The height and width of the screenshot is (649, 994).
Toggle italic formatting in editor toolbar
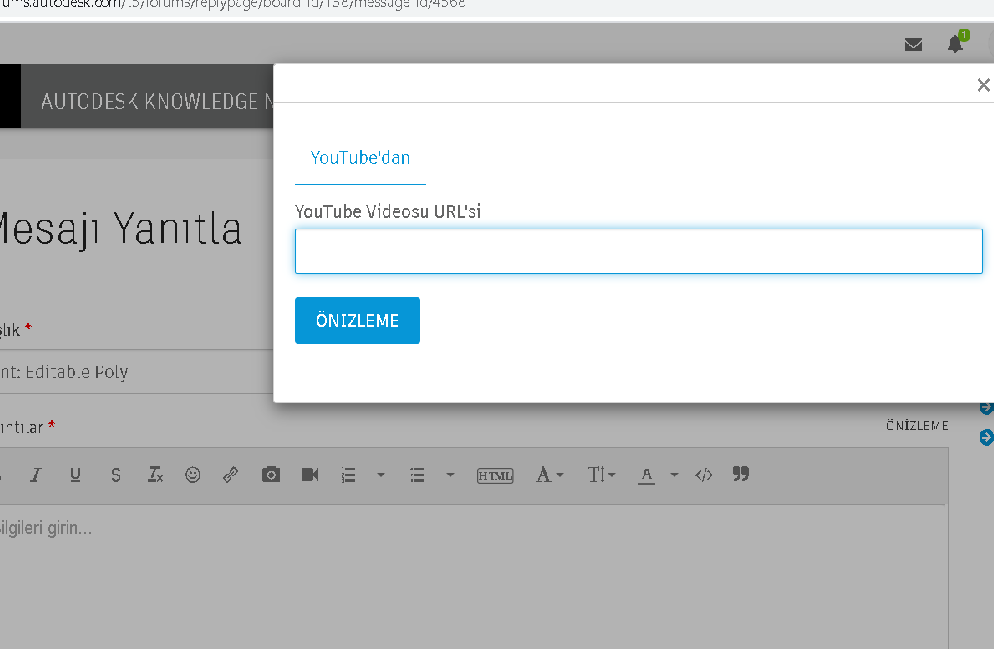pyautogui.click(x=36, y=475)
